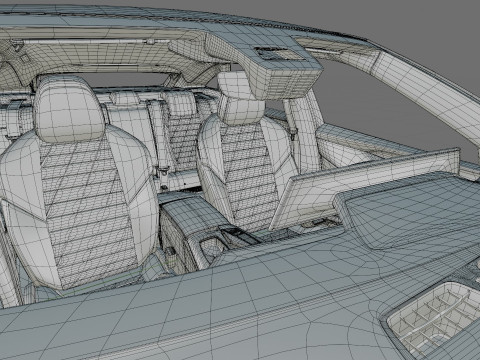Select the tilted infotainment display panel
Screen dimensions: 480x360
point(365,188)
